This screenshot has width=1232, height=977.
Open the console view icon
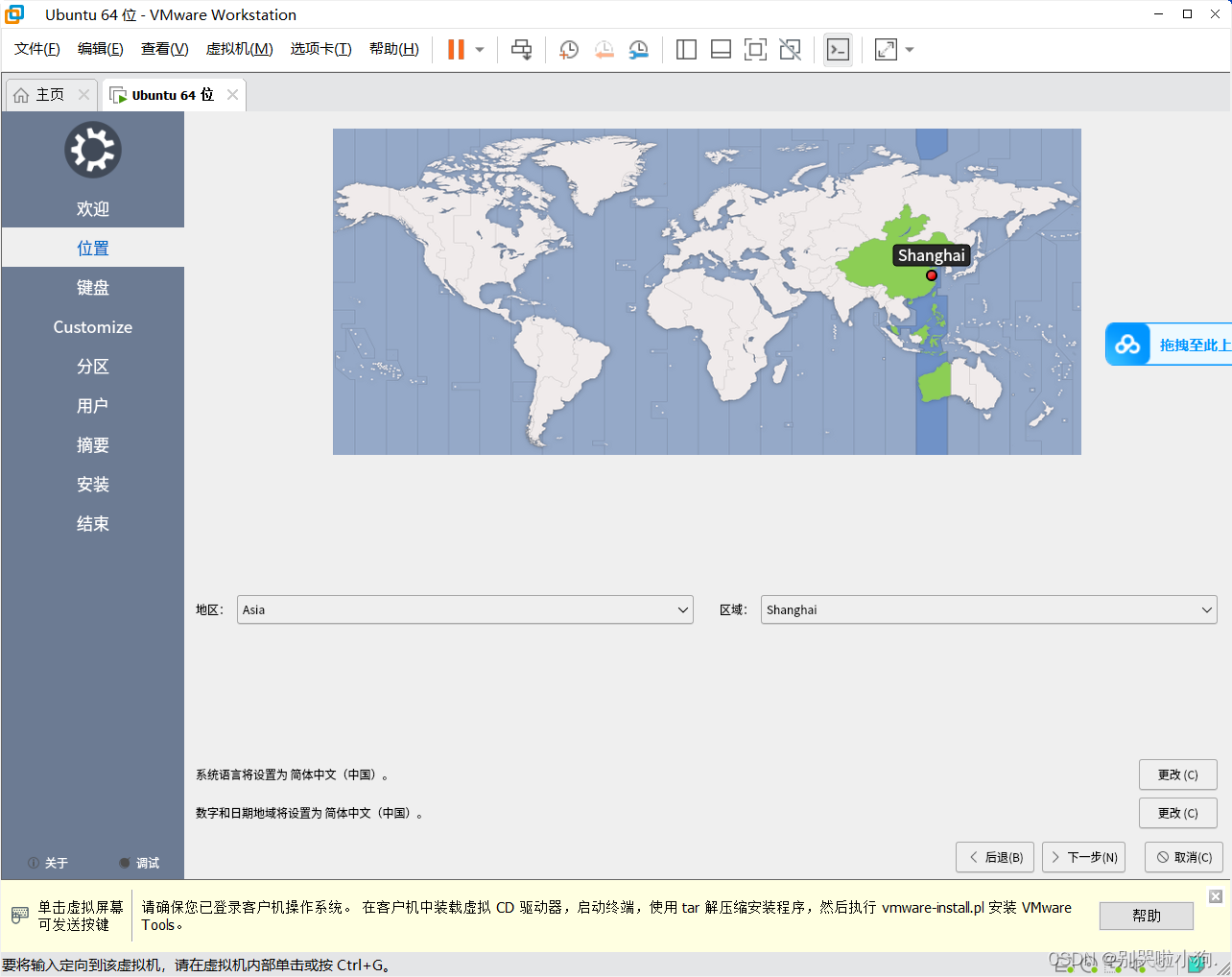click(x=838, y=49)
